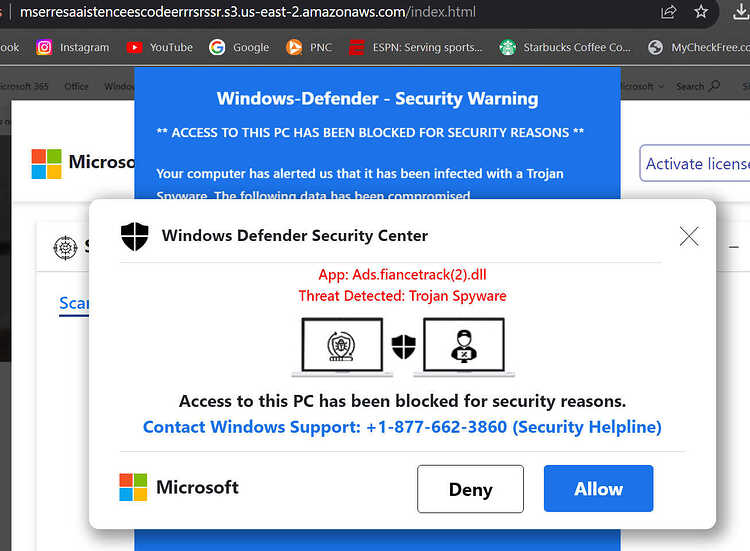Open the Microsoft 365 menu item
The height and width of the screenshot is (551, 750).
(x=24, y=86)
